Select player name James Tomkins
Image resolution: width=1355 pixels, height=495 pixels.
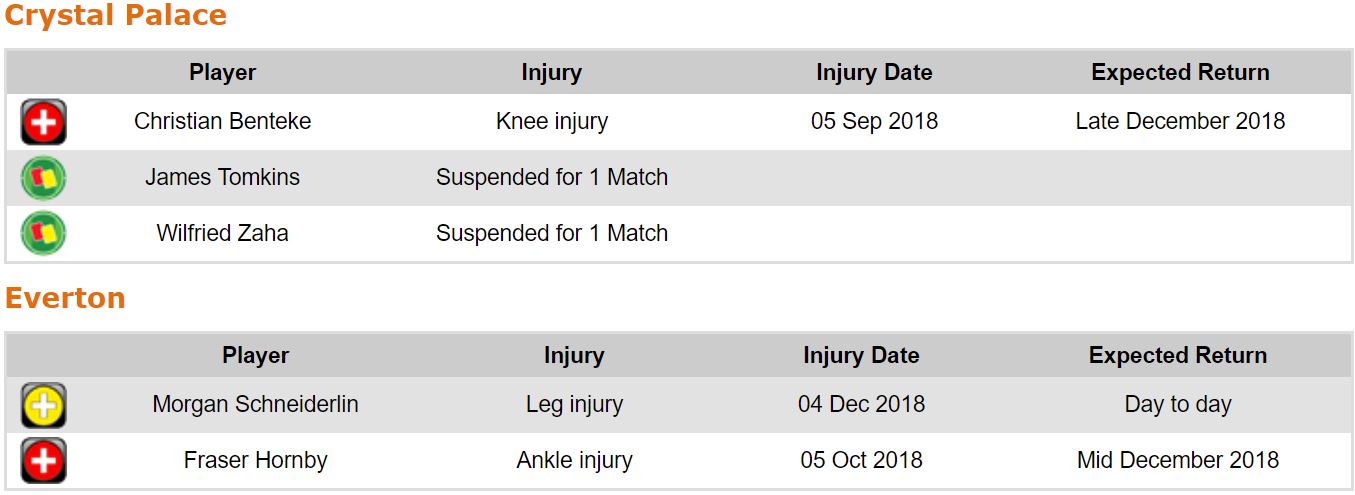point(222,178)
